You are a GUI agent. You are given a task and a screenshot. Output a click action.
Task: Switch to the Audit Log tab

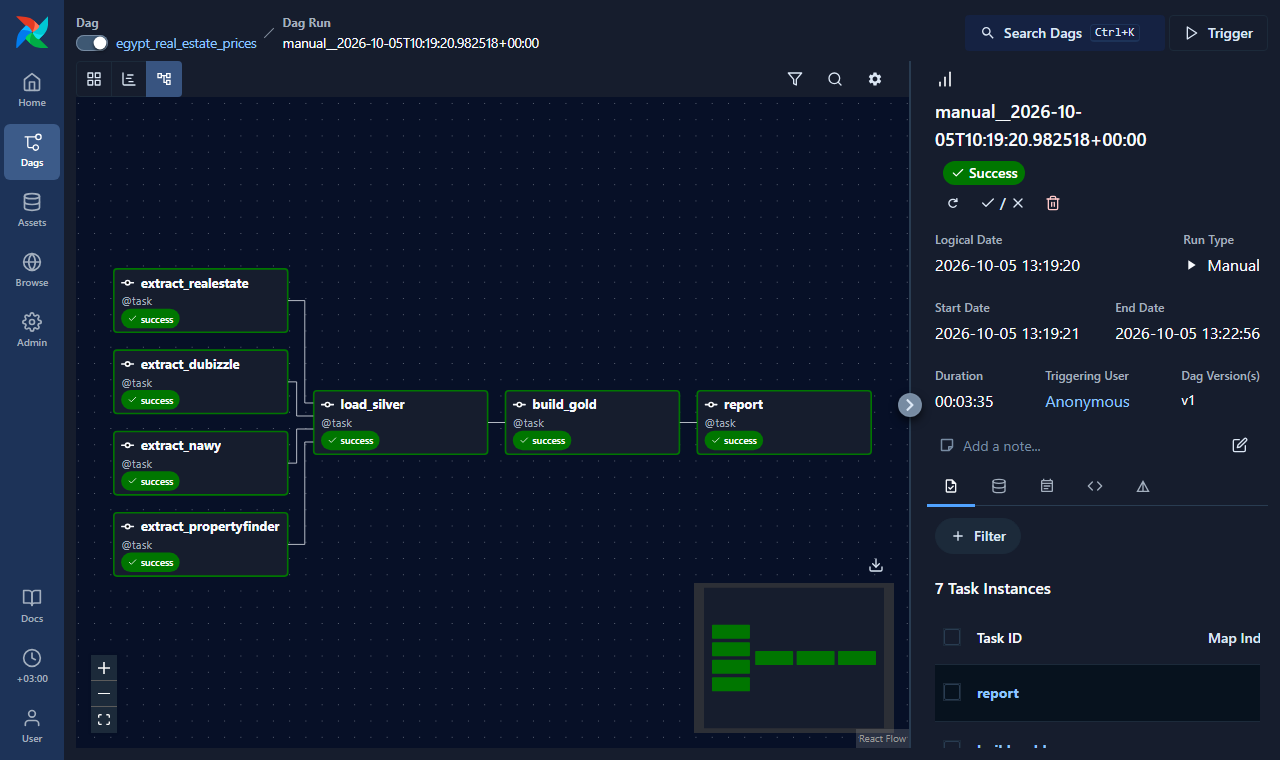pos(1047,486)
